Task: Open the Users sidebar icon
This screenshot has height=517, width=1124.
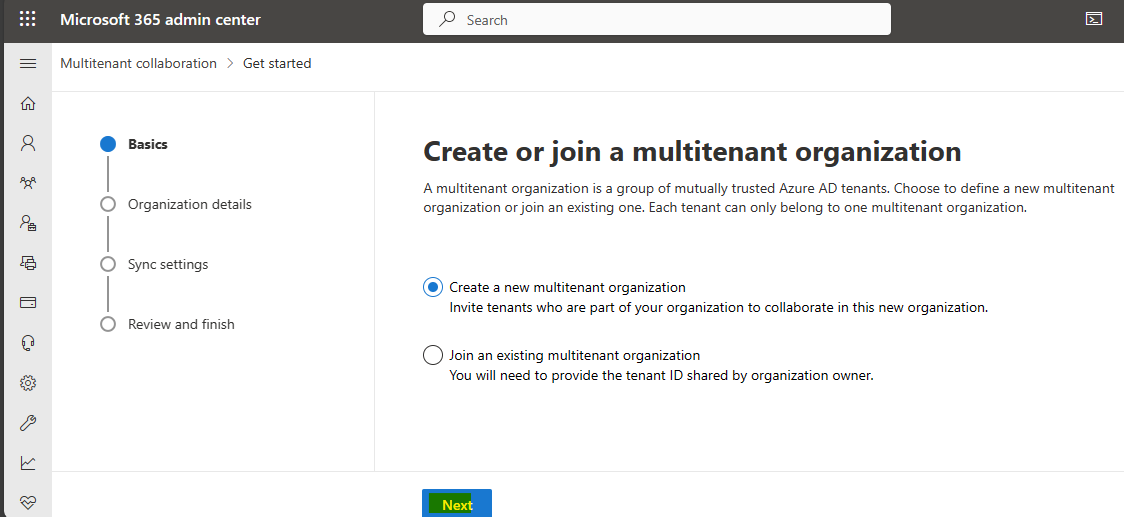Action: click(28, 143)
